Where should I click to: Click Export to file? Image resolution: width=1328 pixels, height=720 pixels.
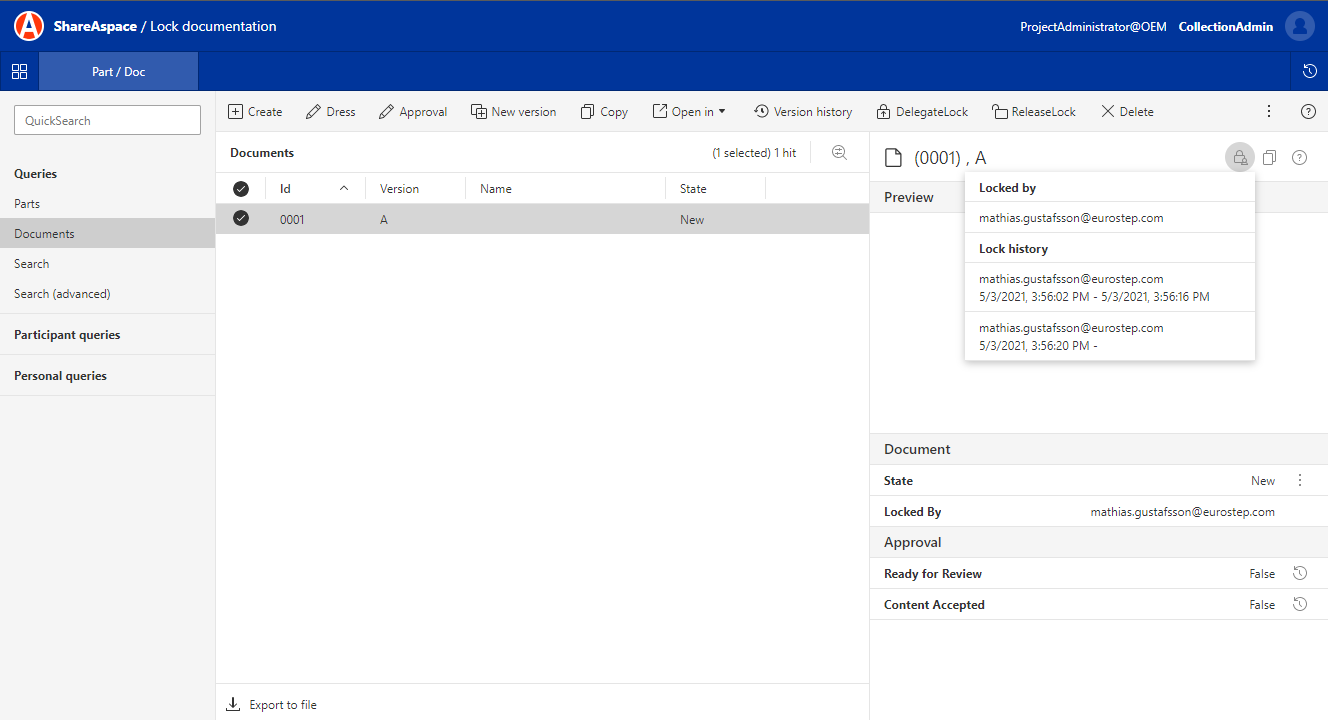click(272, 705)
